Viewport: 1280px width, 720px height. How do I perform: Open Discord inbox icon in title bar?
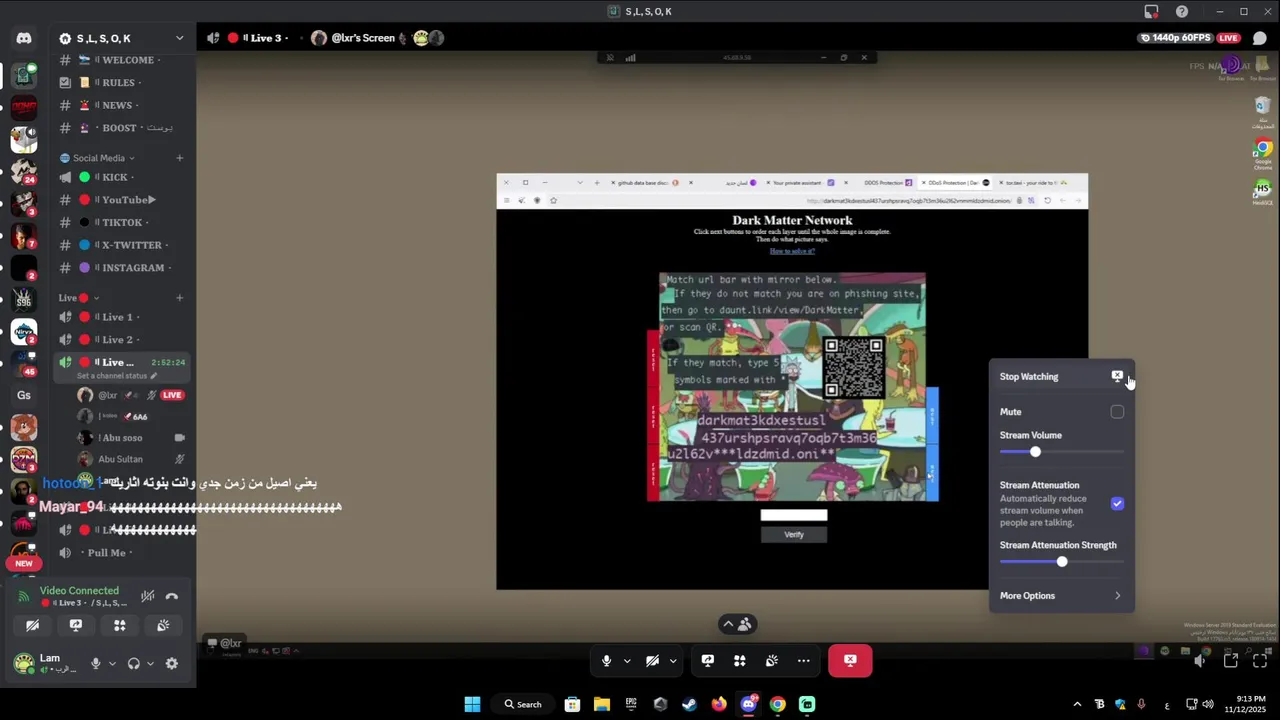[x=1151, y=11]
